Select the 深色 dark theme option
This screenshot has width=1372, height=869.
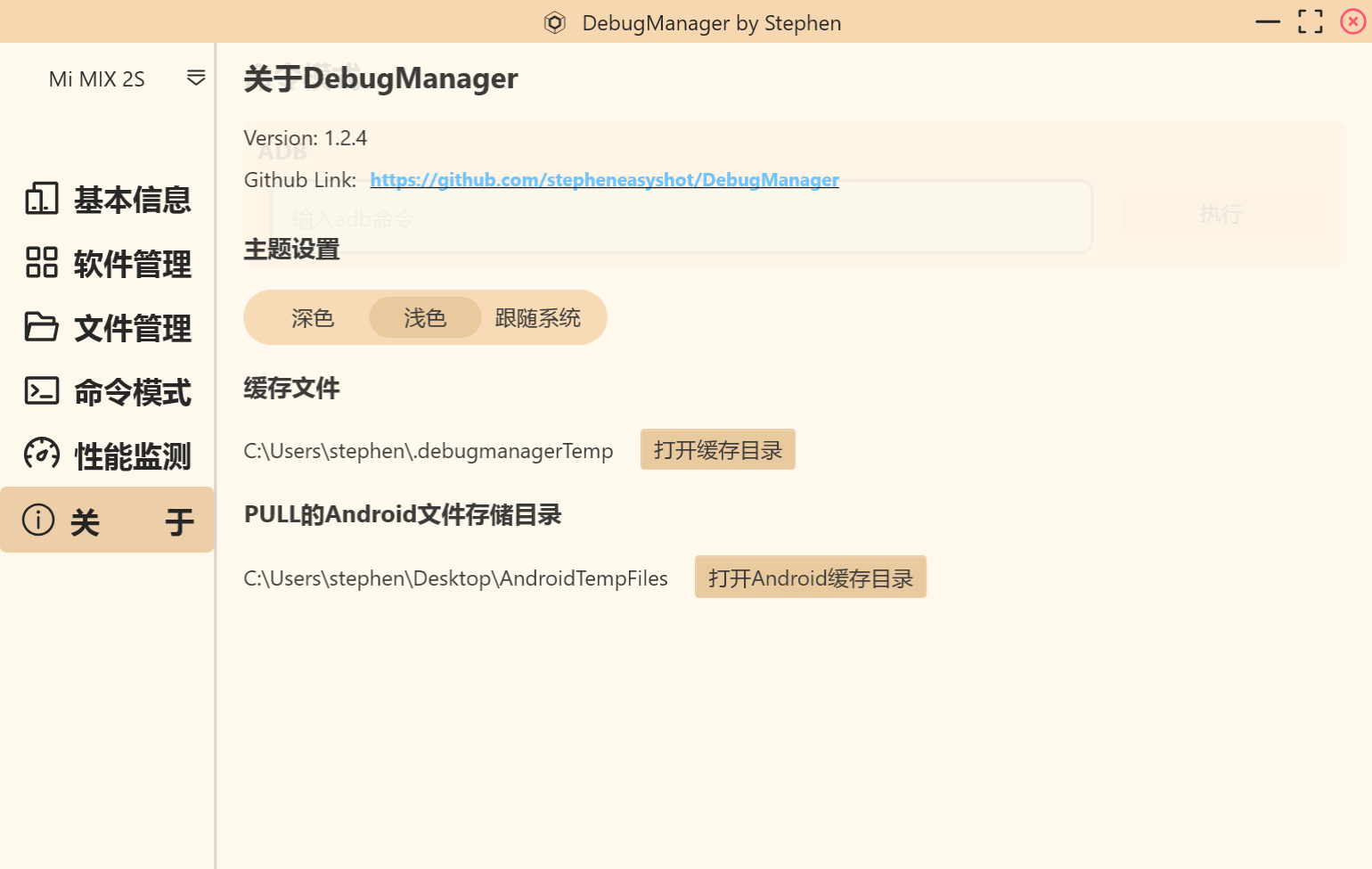click(313, 318)
